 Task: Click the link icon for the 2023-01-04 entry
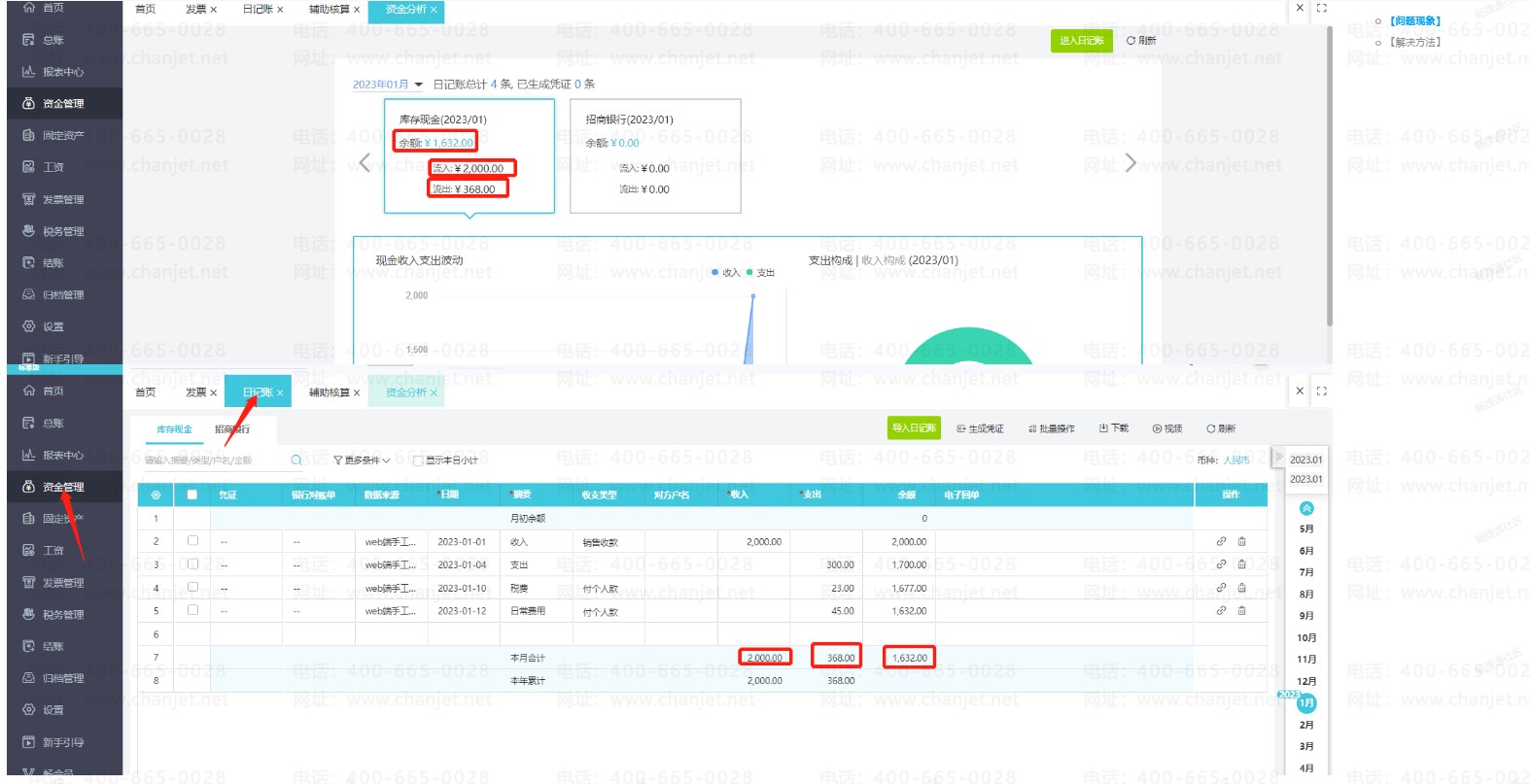(1221, 564)
